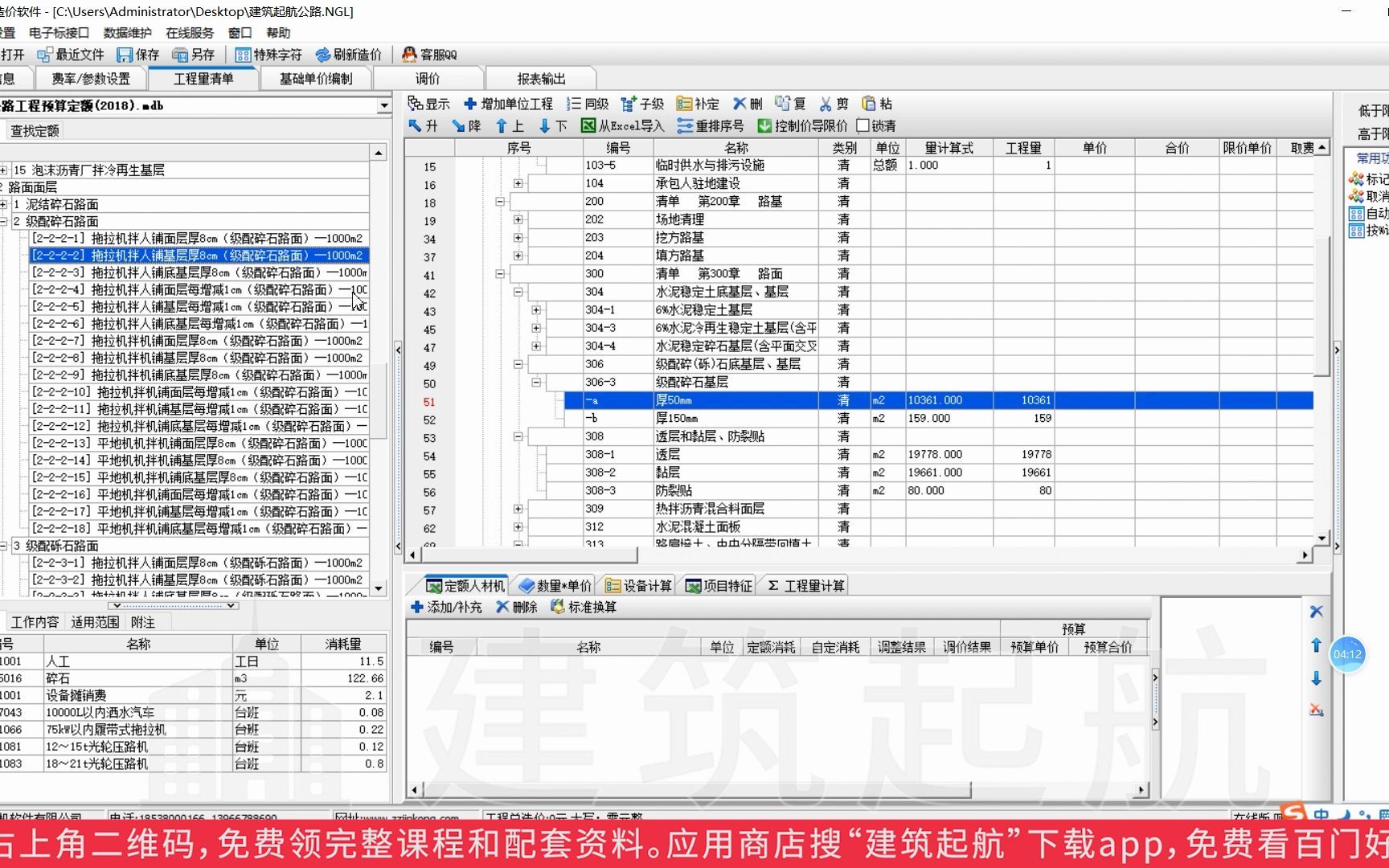This screenshot has width=1389, height=868.
Task: Collapse row 306 级配碎(砾)石底基层
Action: 518,364
